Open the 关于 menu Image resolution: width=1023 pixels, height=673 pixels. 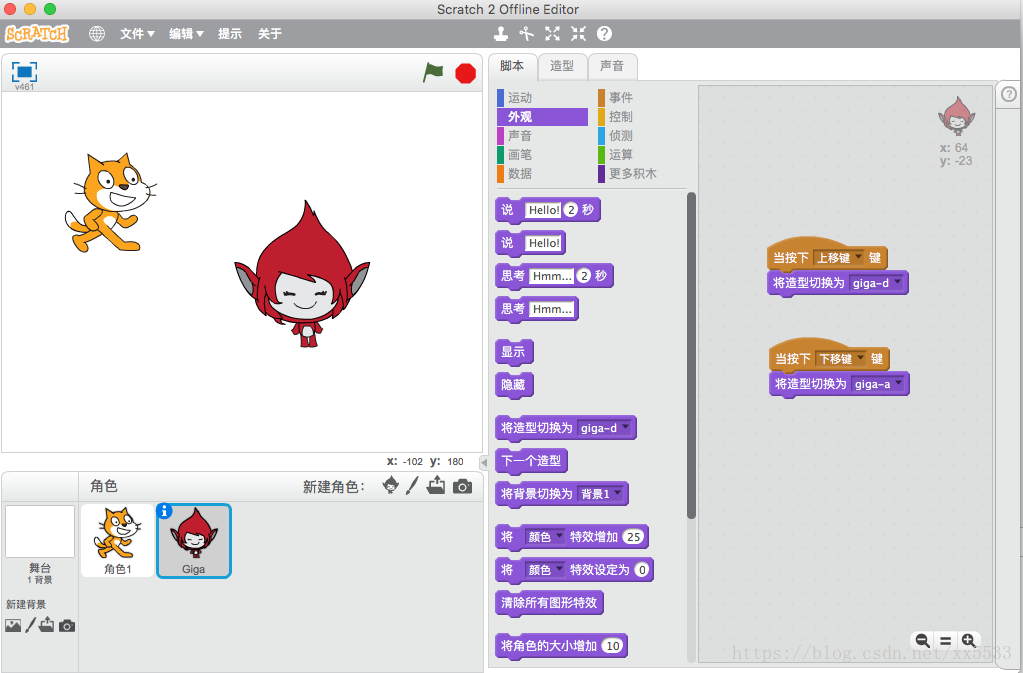(x=269, y=34)
